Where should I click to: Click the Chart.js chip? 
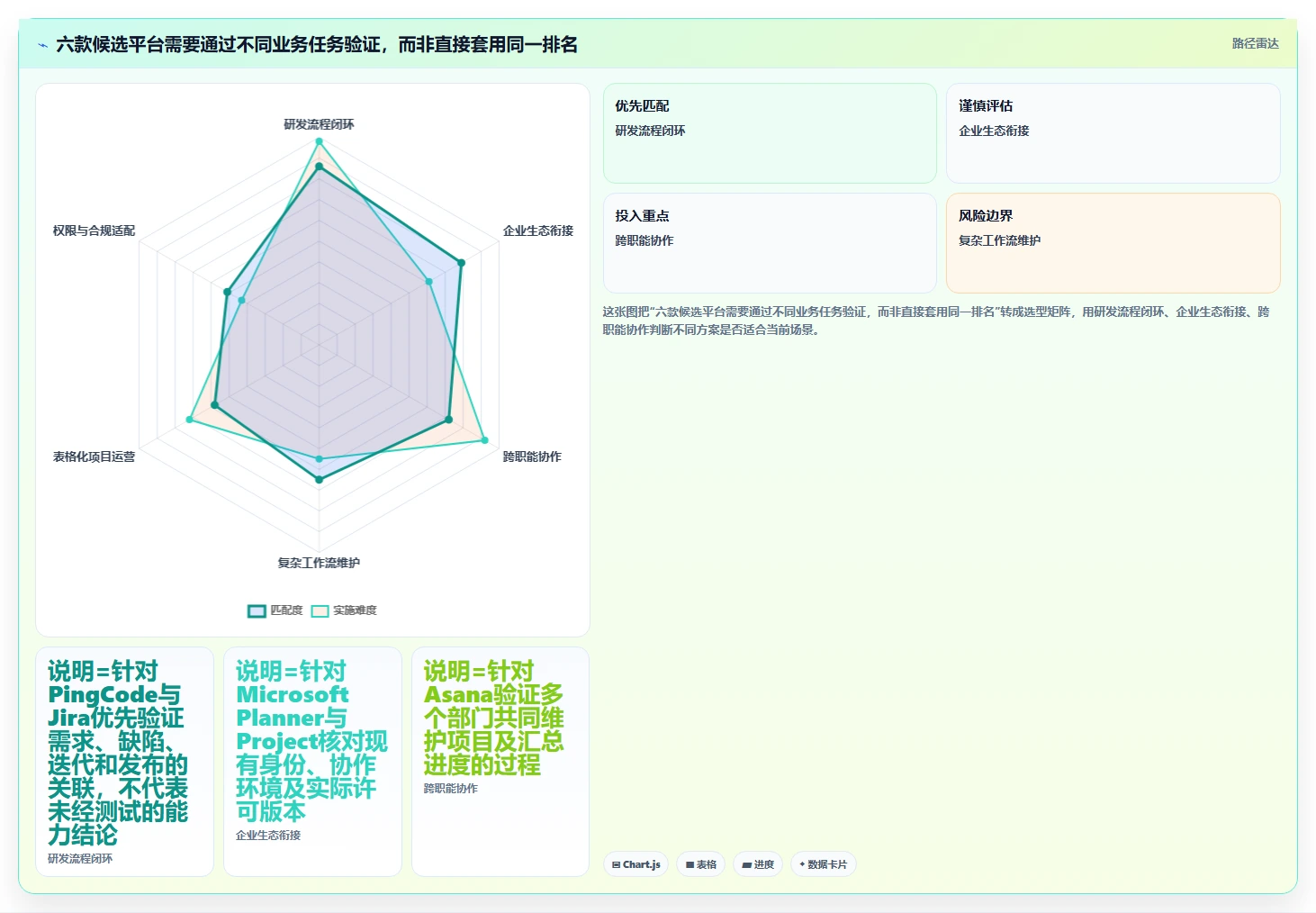635,864
